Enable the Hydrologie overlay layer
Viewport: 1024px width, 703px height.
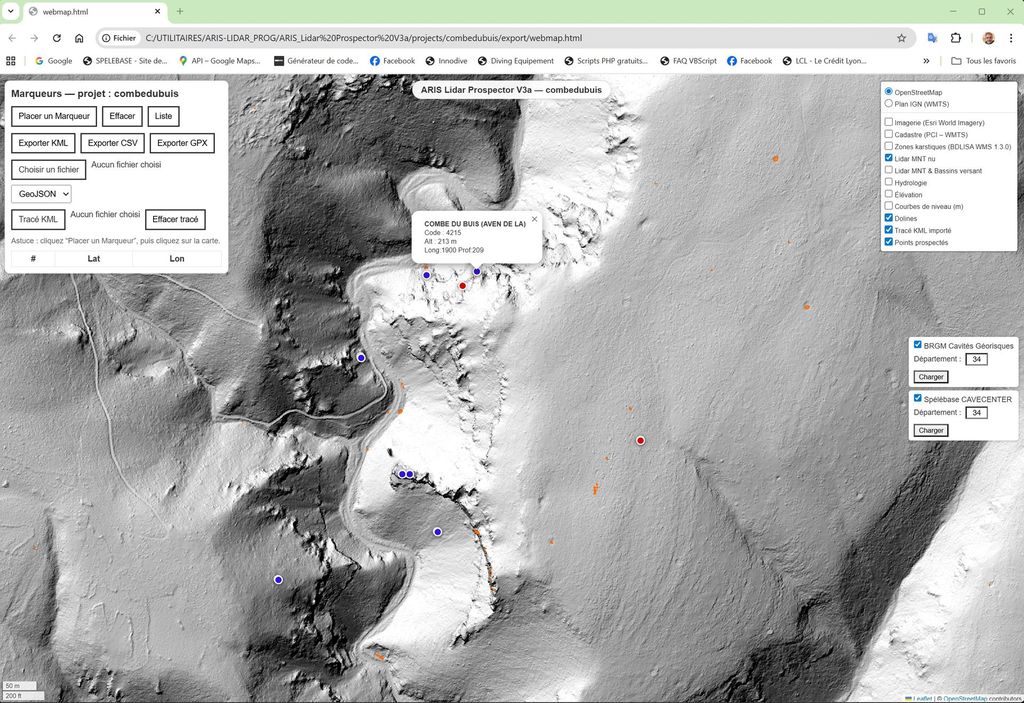(889, 182)
